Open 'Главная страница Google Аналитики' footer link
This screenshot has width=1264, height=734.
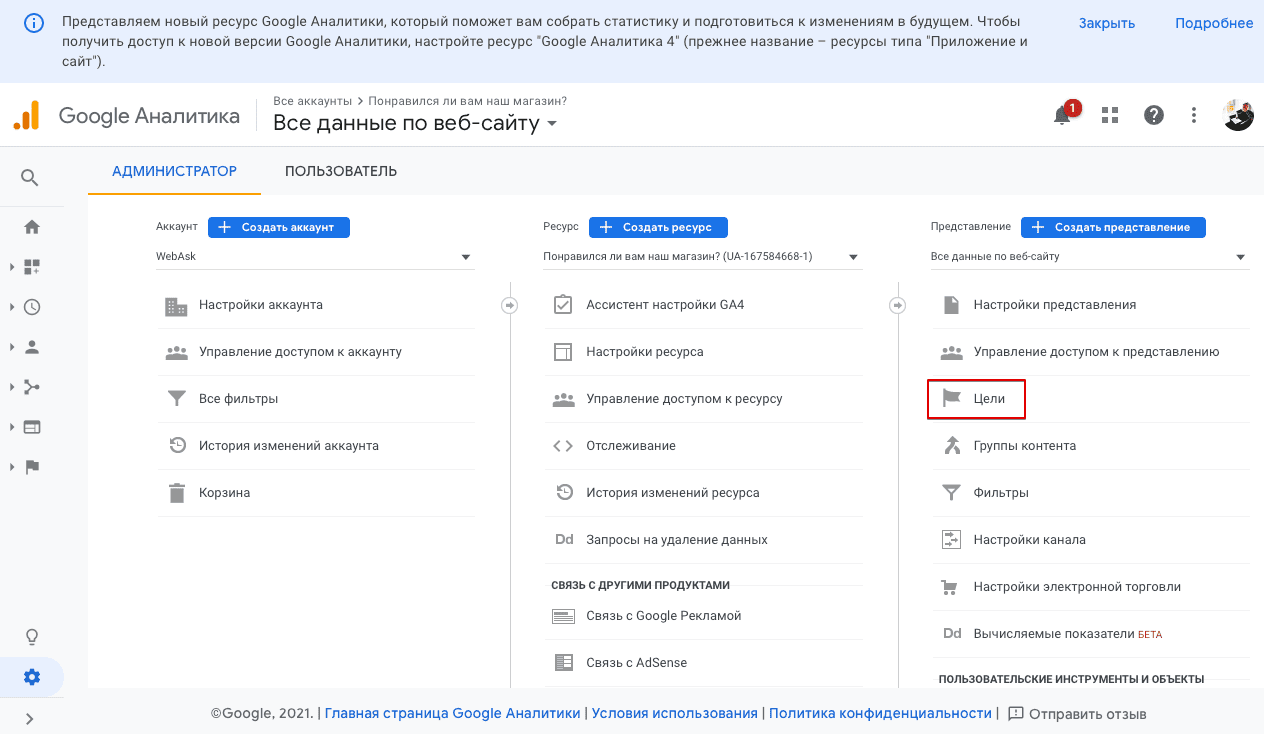coord(453,714)
